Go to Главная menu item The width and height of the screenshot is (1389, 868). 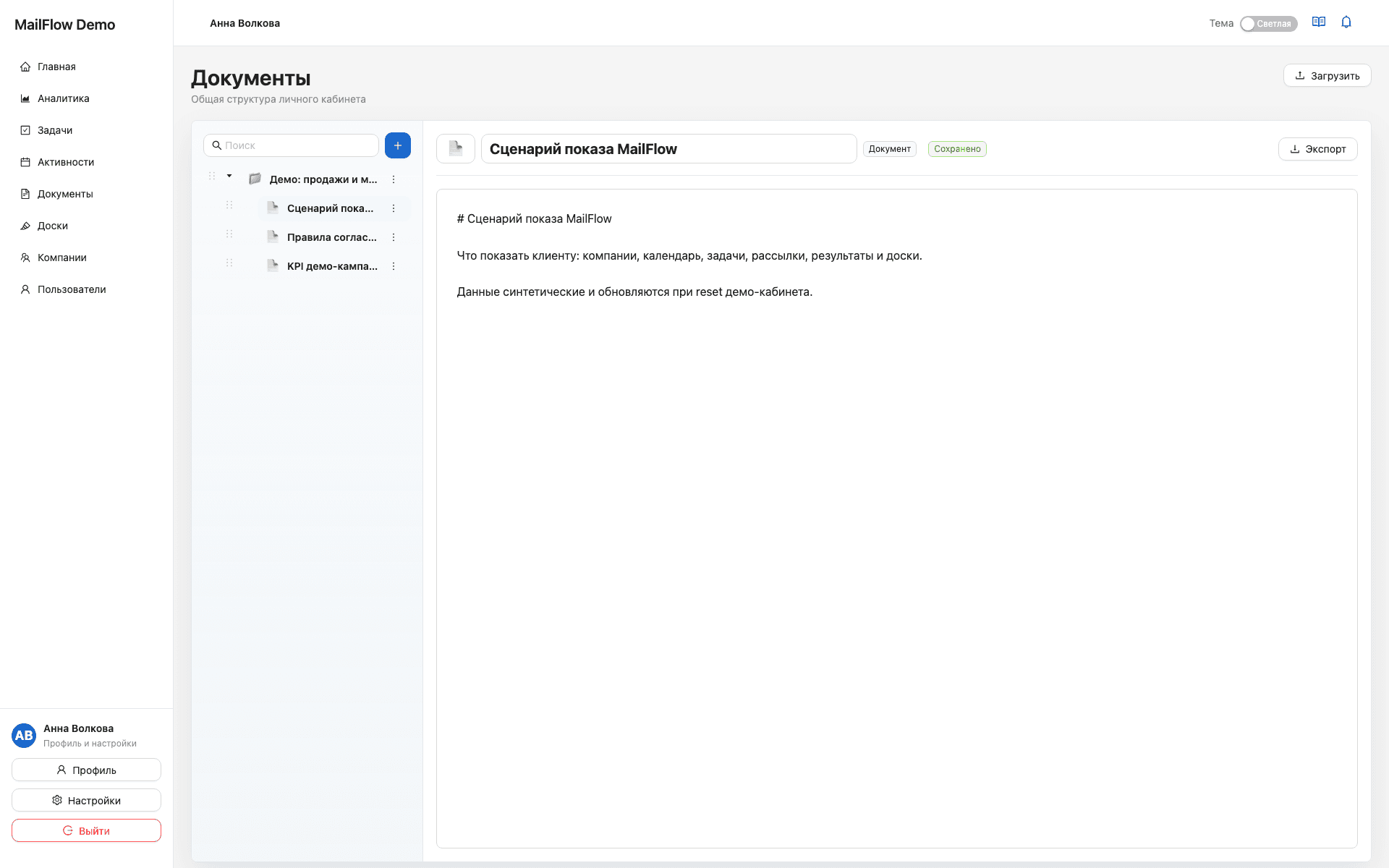86,67
